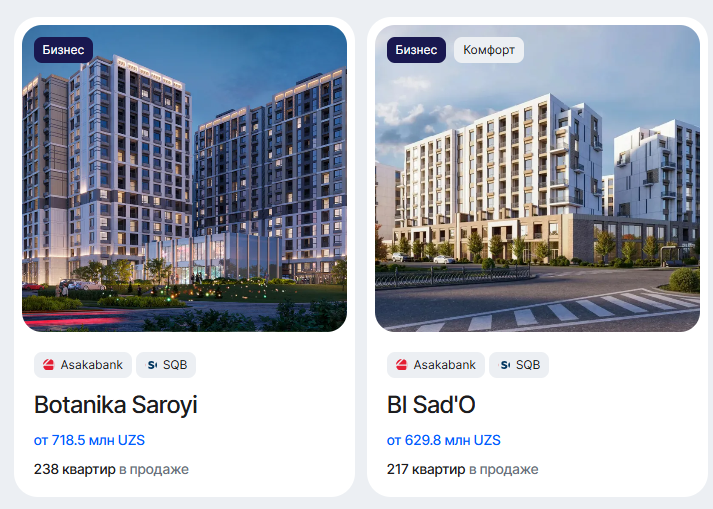Click price от 629.8 млн UZS
This screenshot has height=509, width=713.
(x=444, y=440)
